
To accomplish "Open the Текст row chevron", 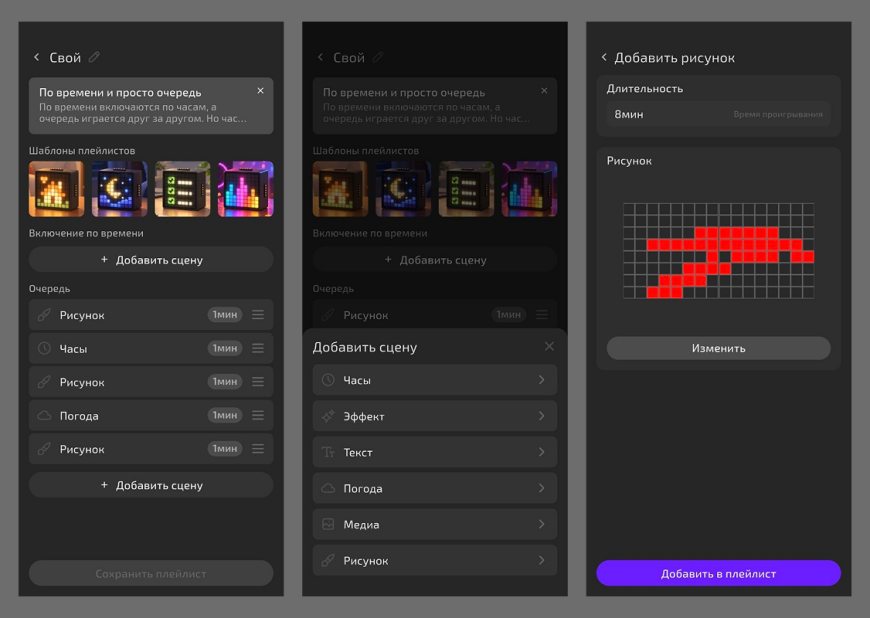I will point(542,452).
